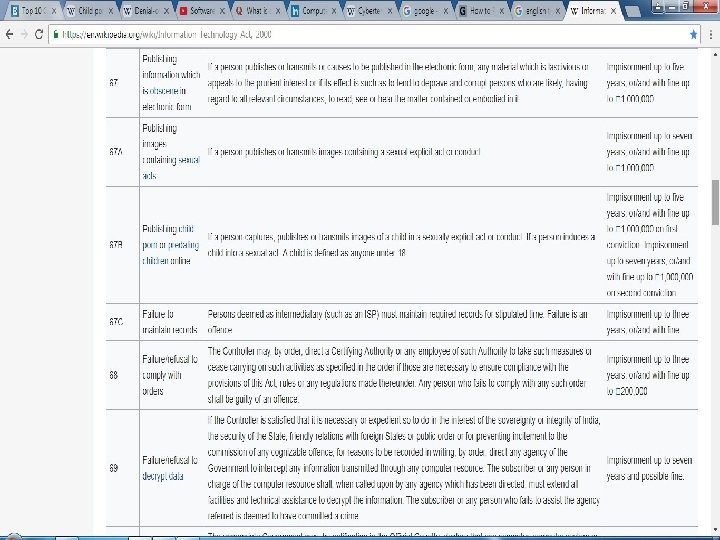Open the 'child porn' link in row 67B
The image size is (720, 540).
pos(168,237)
